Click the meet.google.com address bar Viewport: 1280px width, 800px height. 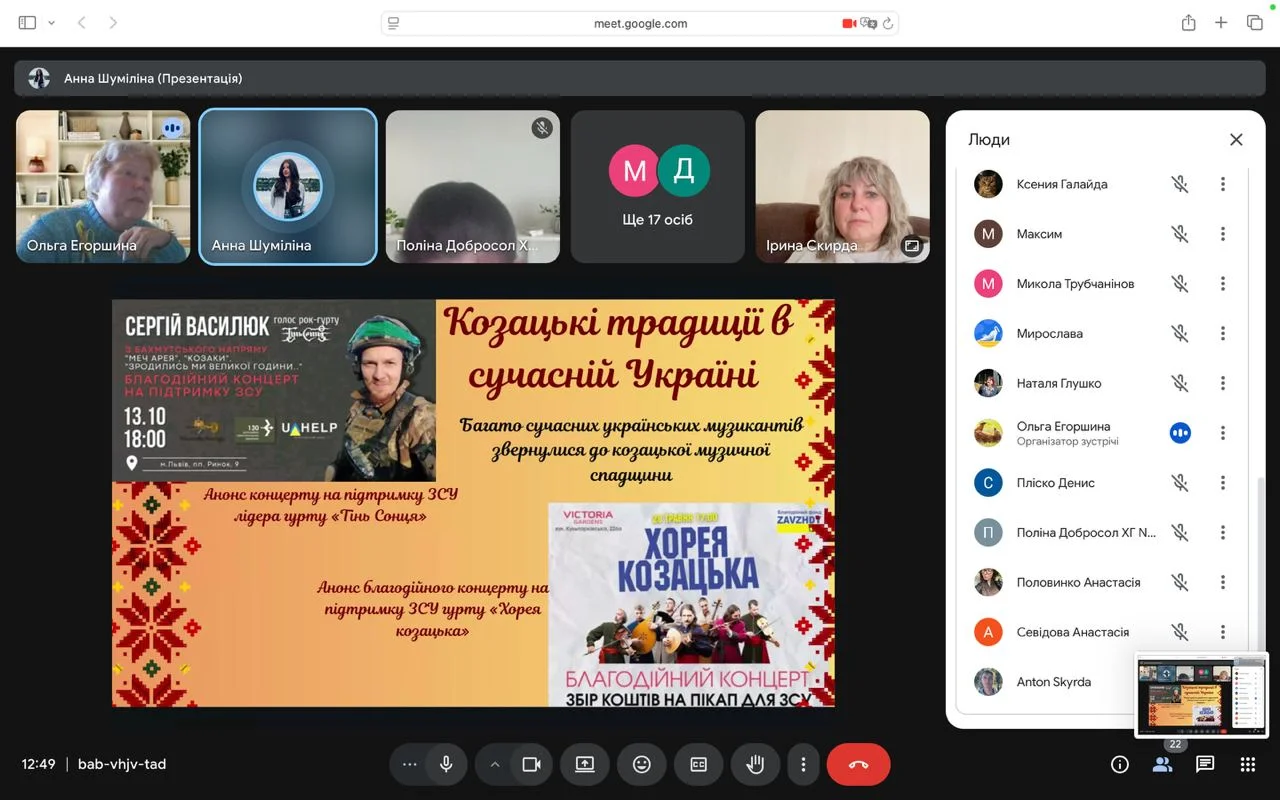[640, 23]
